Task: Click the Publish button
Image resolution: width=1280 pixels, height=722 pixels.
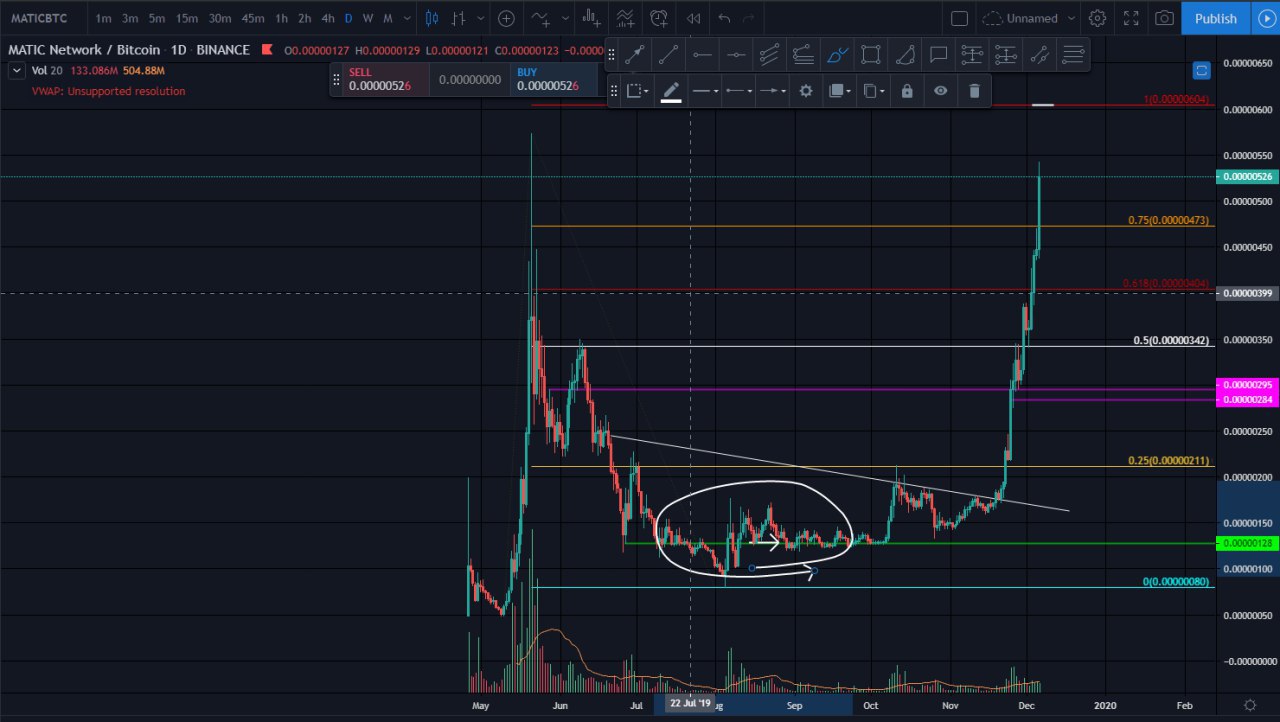Action: point(1215,18)
